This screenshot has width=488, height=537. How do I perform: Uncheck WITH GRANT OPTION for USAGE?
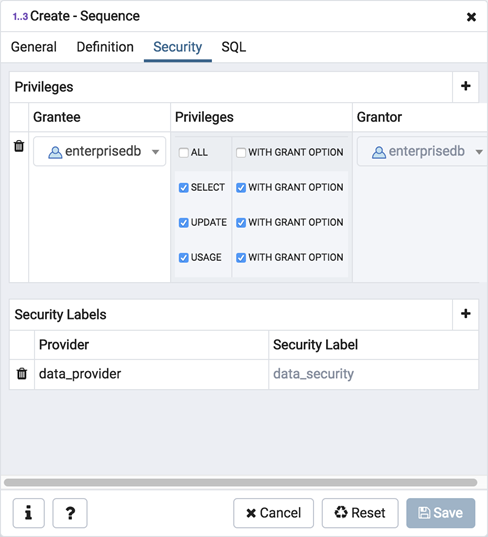pyautogui.click(x=241, y=258)
